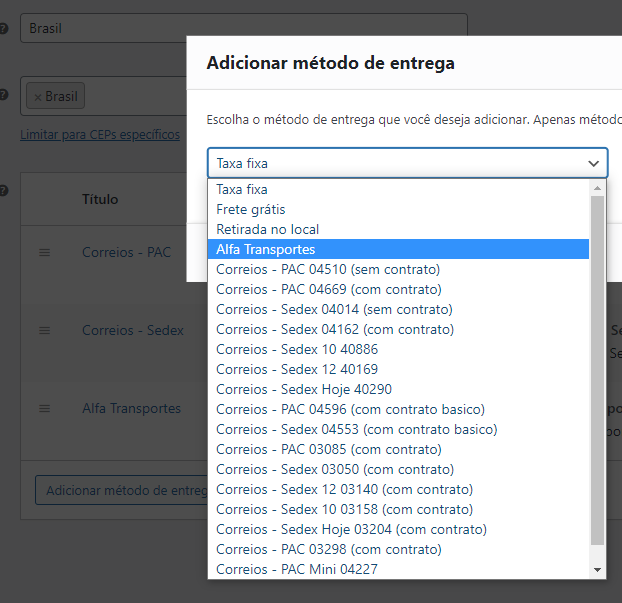Select Correios - PAC 04669 (com contrato)

pyautogui.click(x=398, y=289)
